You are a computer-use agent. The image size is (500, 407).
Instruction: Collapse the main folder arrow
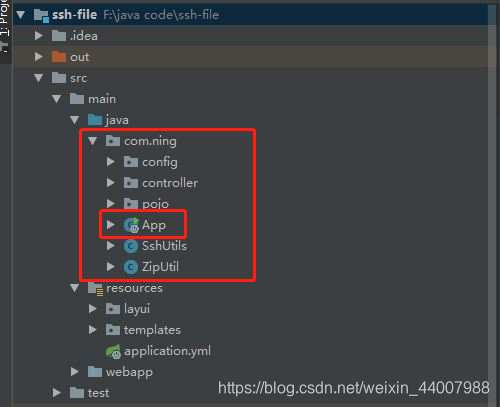(57, 99)
